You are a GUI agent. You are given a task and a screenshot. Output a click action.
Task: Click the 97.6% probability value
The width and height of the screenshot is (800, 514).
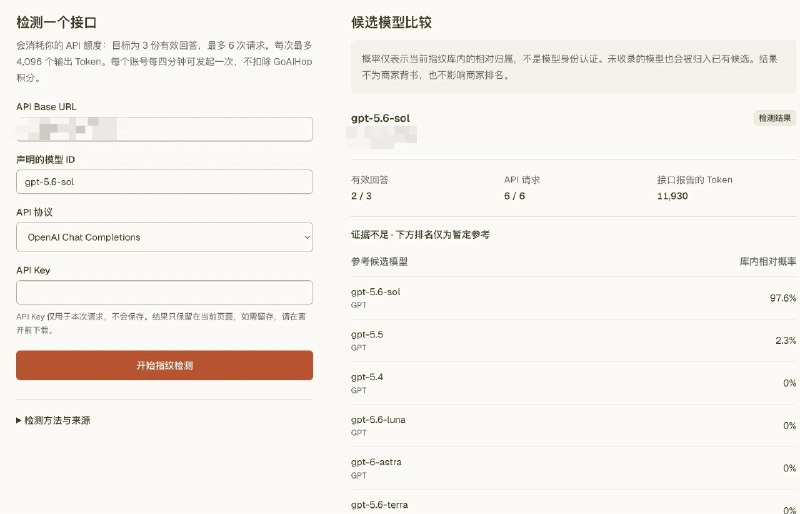[x=783, y=298]
